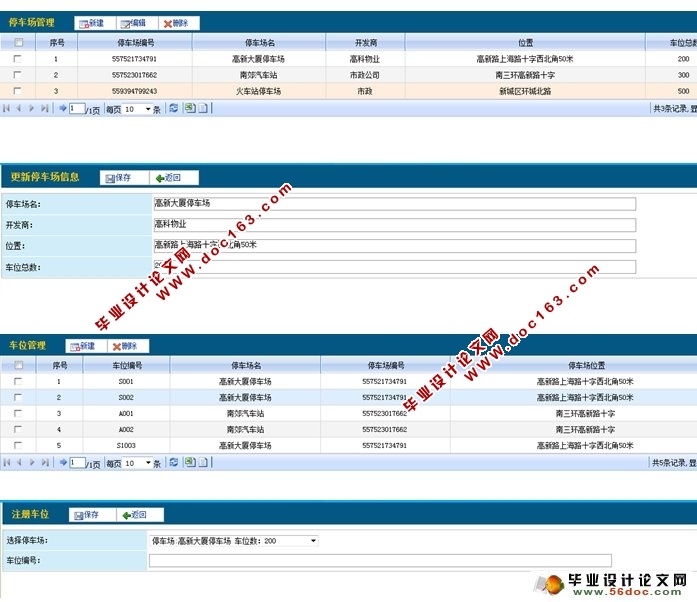Open per-page dropdown in 车位管理 pager
This screenshot has height=602, width=697.
click(138, 463)
